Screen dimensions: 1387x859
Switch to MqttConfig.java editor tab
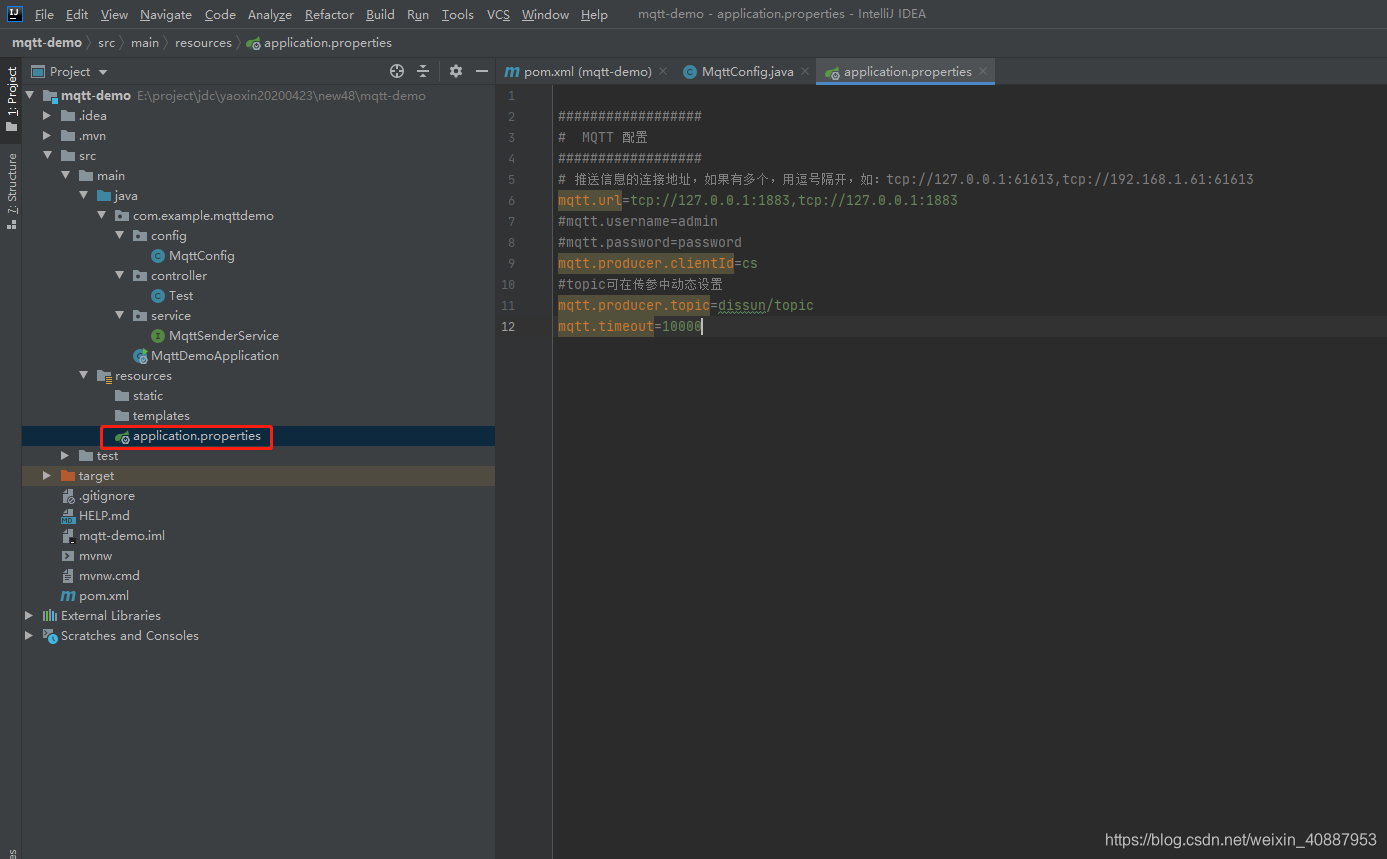tap(747, 71)
